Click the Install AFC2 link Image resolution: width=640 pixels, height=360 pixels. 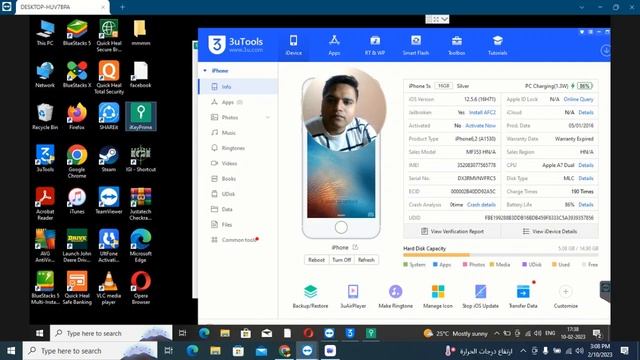(482, 112)
